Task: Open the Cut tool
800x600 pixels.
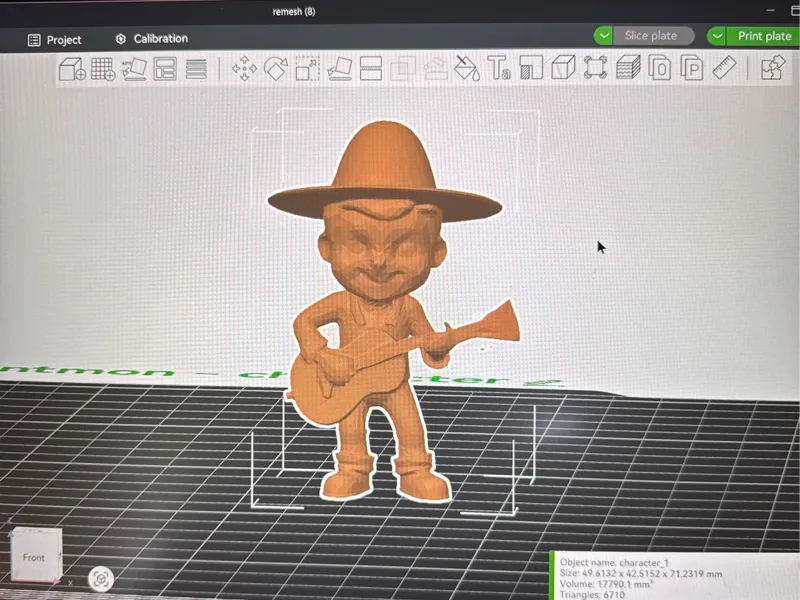Action: point(371,68)
